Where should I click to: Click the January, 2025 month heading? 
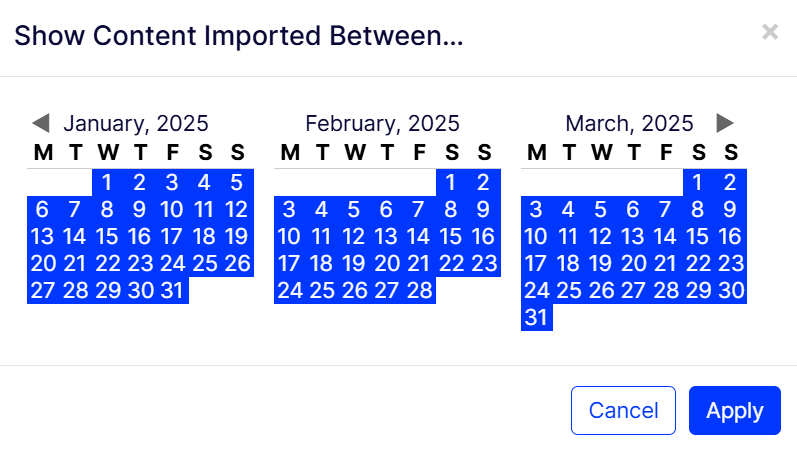point(136,124)
